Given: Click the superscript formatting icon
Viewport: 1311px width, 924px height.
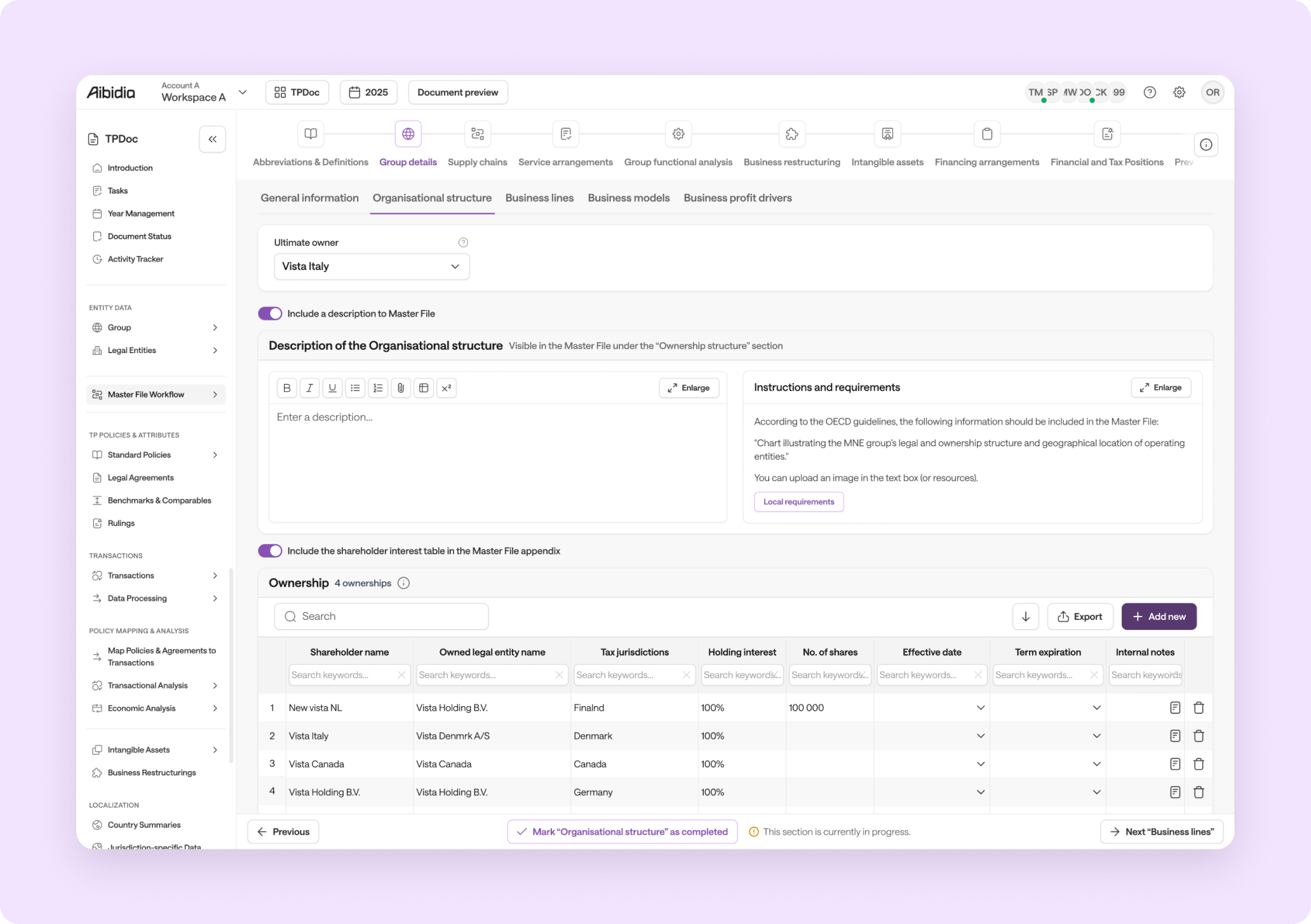Looking at the screenshot, I should pos(447,388).
